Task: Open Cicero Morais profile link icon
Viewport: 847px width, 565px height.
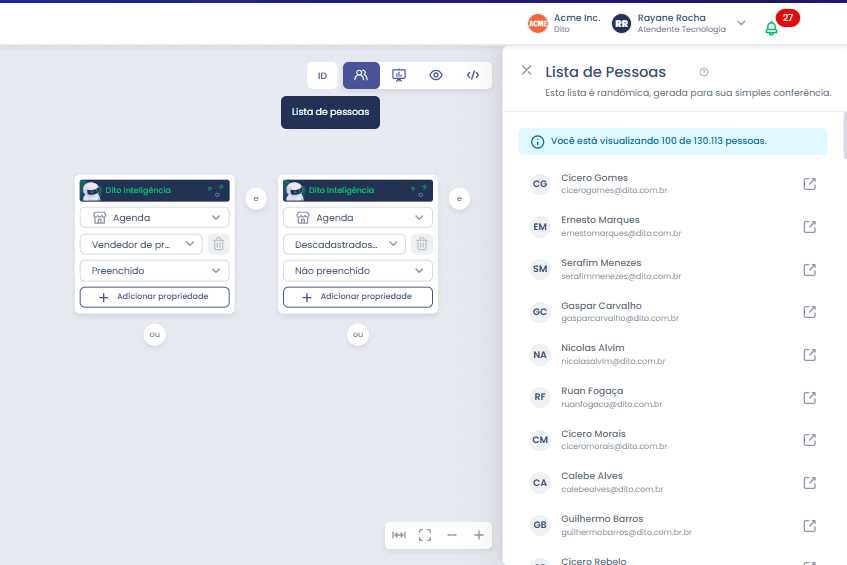Action: (809, 440)
